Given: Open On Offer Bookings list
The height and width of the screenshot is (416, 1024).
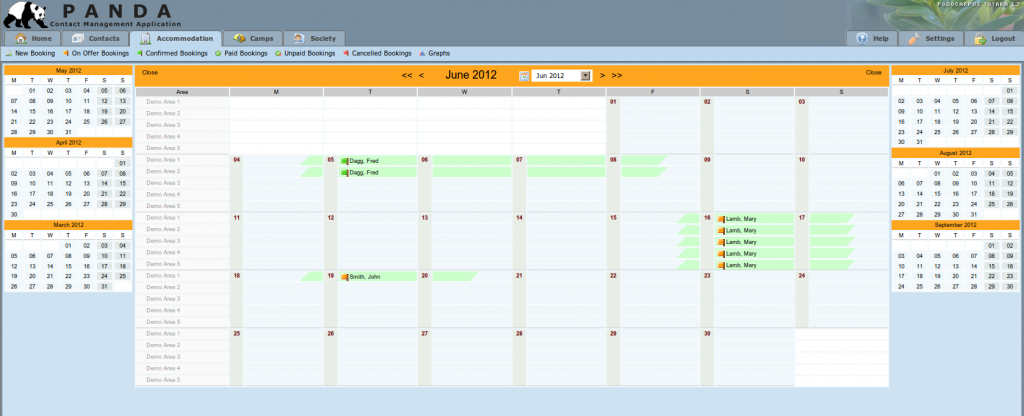Looking at the screenshot, I should coord(99,52).
